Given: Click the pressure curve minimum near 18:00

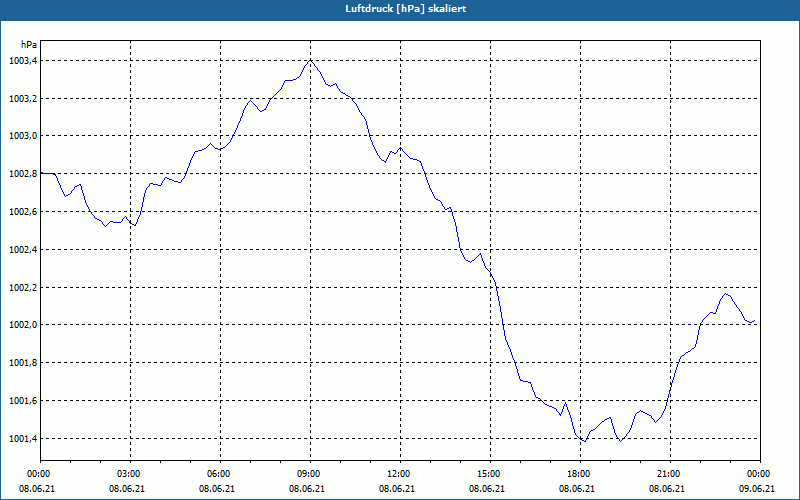Looking at the screenshot, I should pos(584,441).
